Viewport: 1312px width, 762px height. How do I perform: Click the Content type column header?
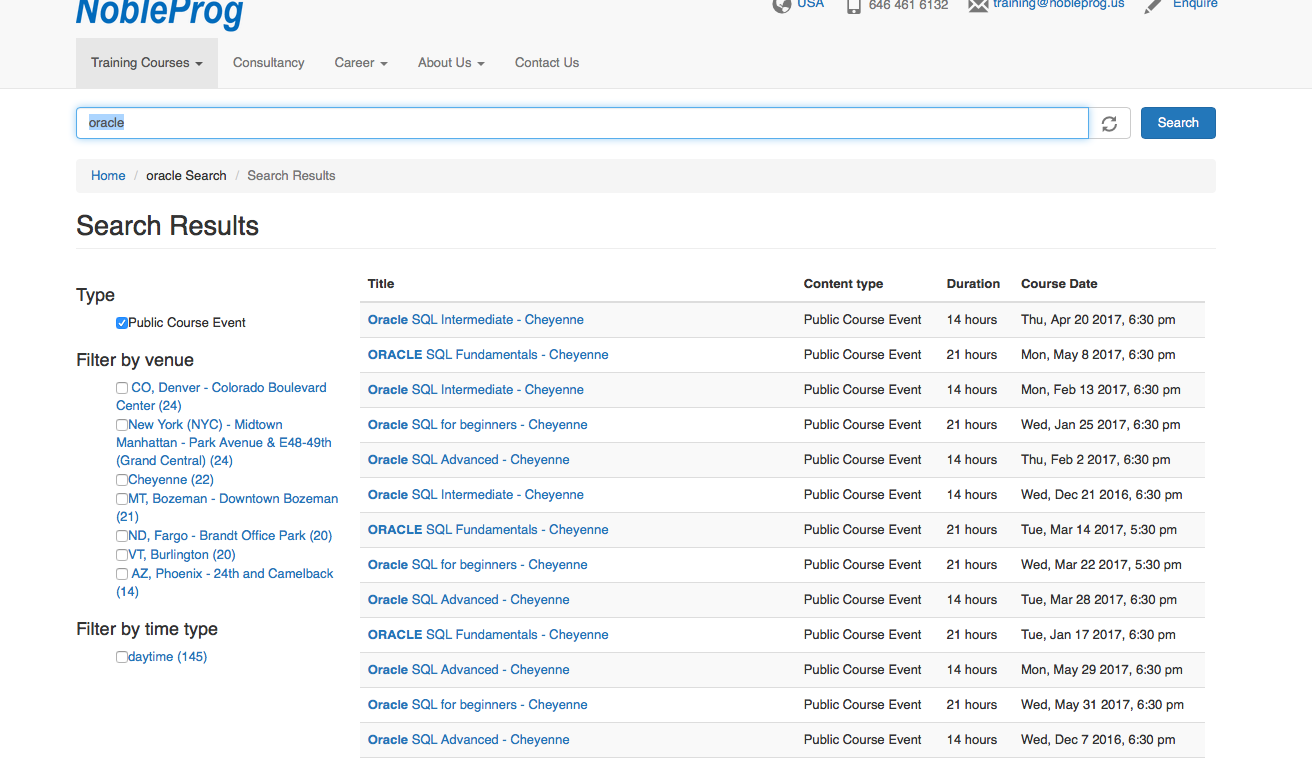pos(843,284)
